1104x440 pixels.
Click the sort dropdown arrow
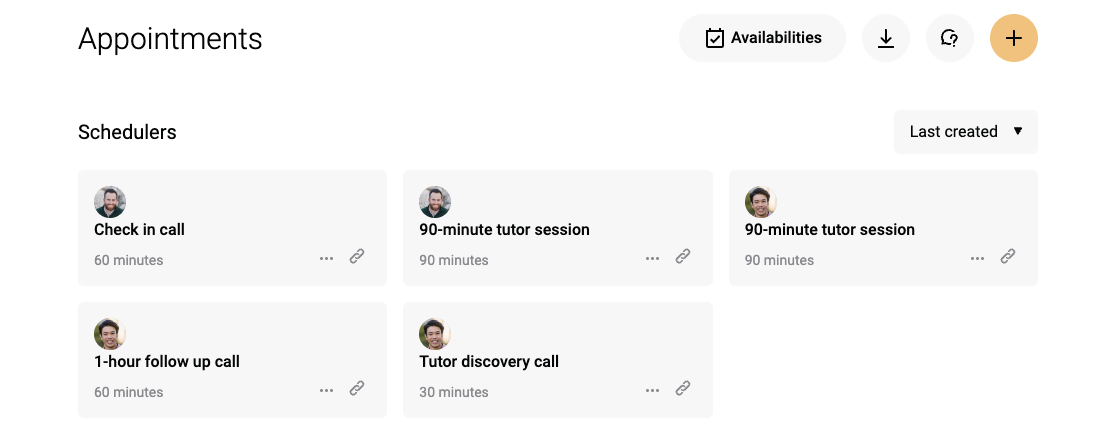click(1017, 131)
